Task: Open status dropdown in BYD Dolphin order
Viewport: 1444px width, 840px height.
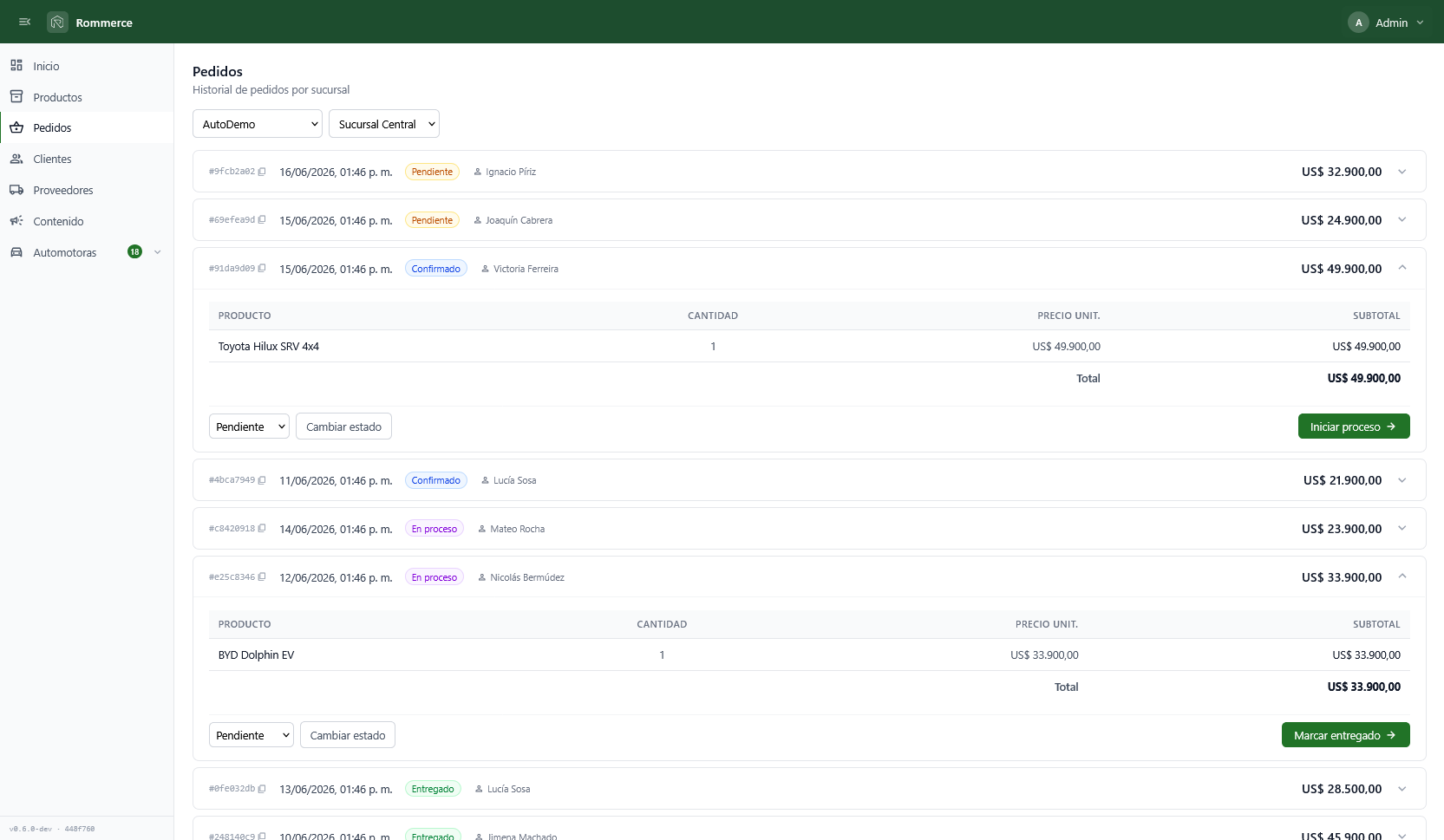Action: [x=252, y=735]
